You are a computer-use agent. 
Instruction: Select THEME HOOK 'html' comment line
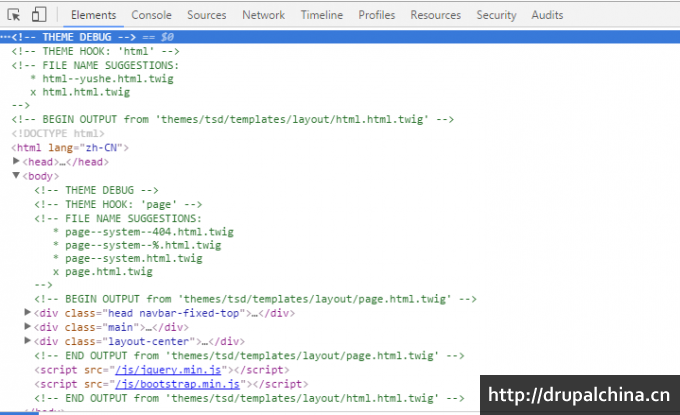pos(95,51)
